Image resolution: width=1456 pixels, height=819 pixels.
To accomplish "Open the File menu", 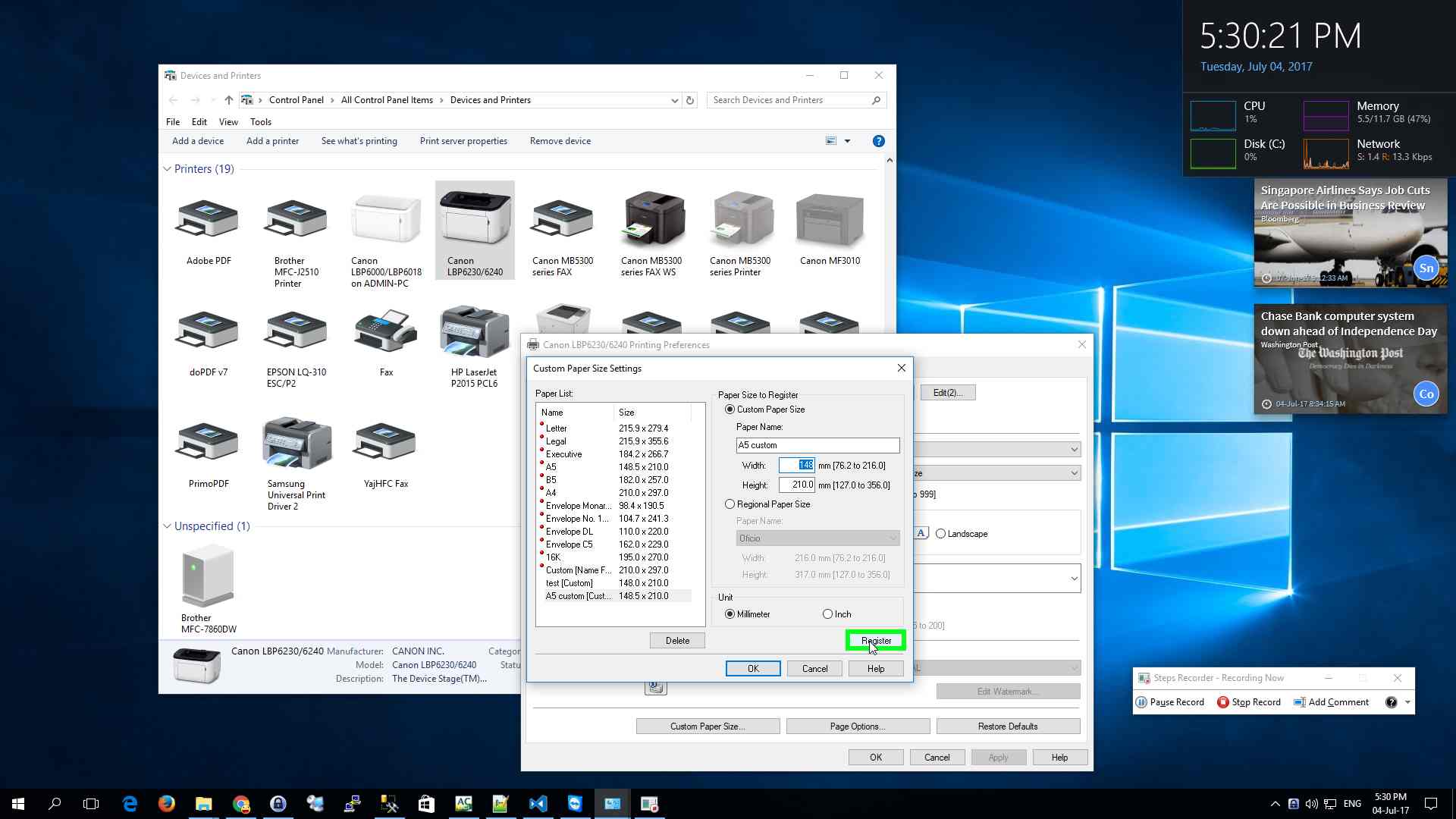I will click(173, 122).
